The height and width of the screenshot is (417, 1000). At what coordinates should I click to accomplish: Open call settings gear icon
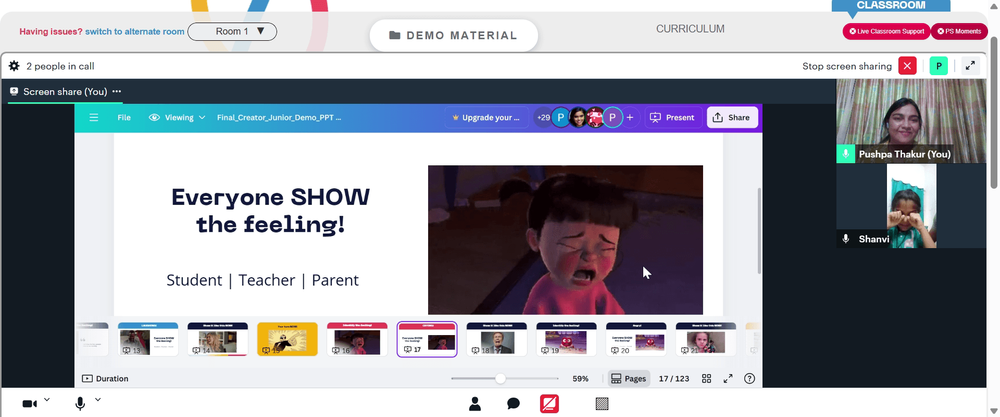point(14,66)
